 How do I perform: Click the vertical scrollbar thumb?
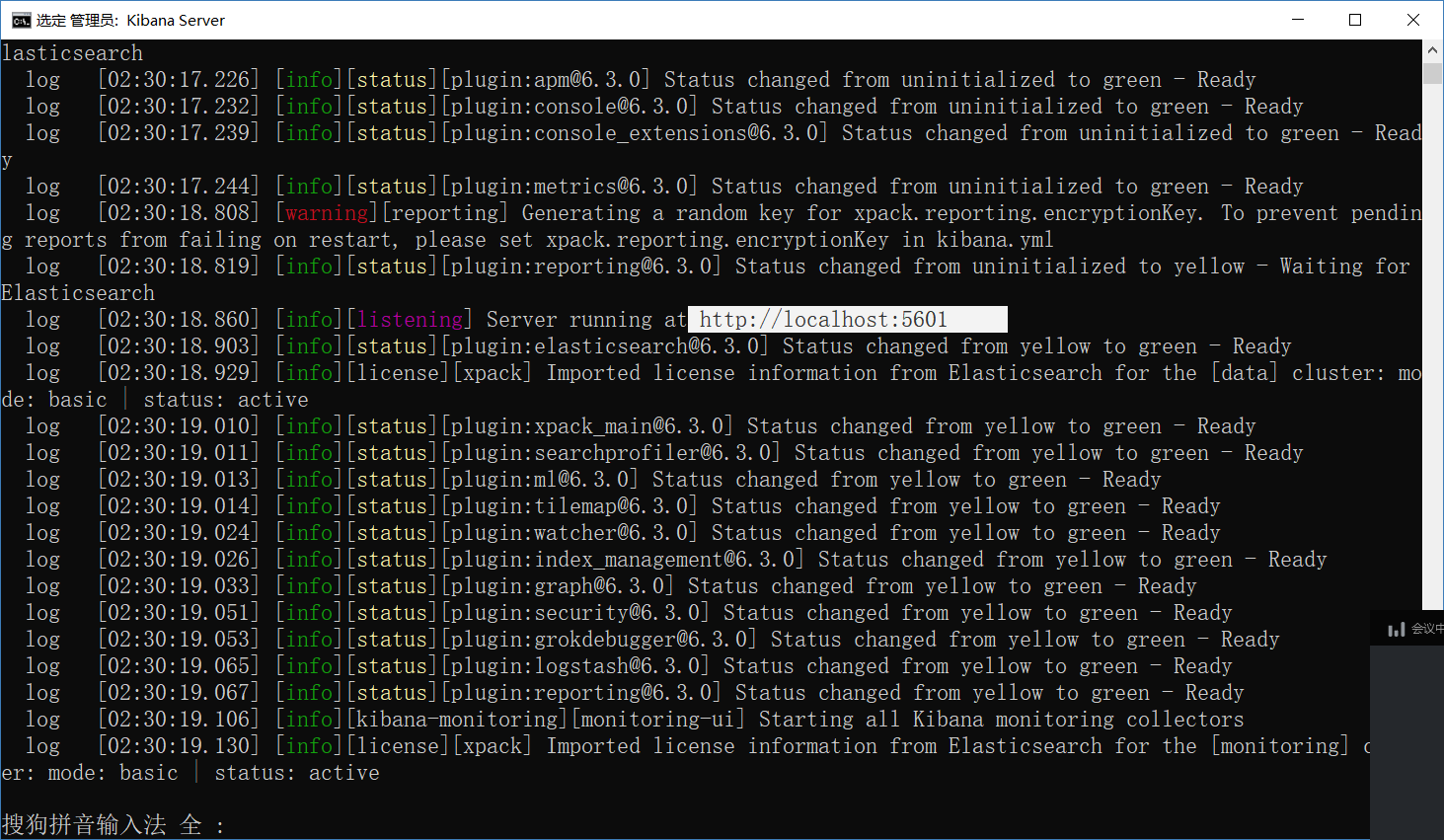point(1432,73)
